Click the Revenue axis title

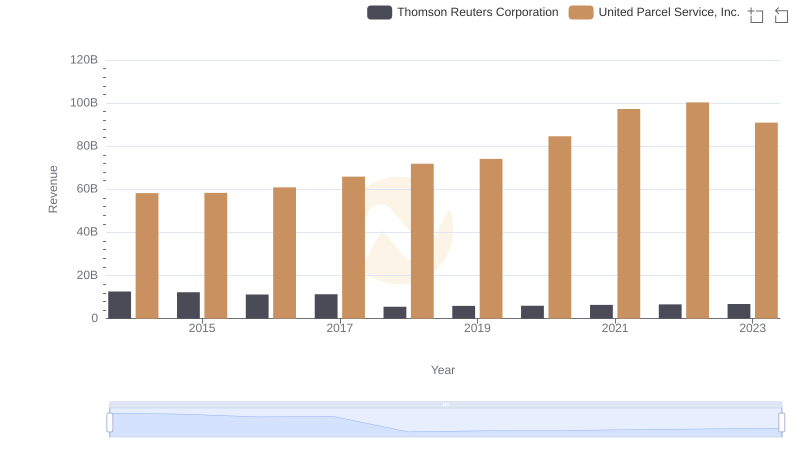pos(53,189)
